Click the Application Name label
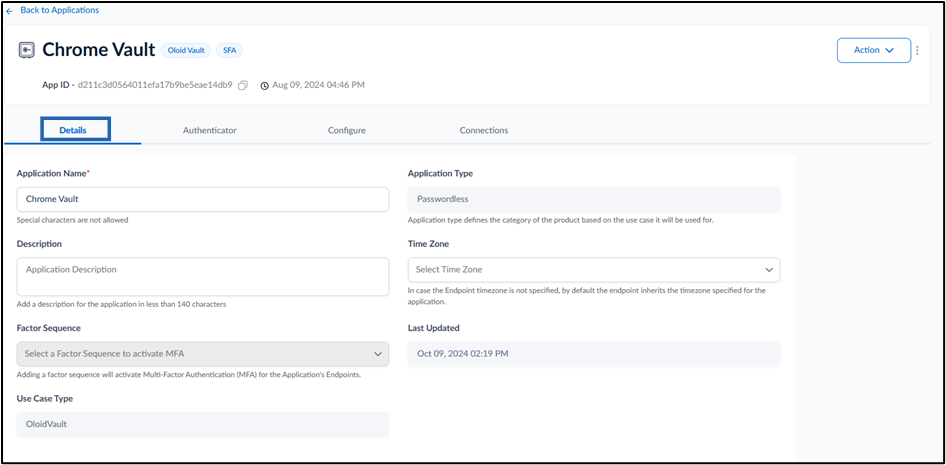The height and width of the screenshot is (465, 946). click(53, 174)
